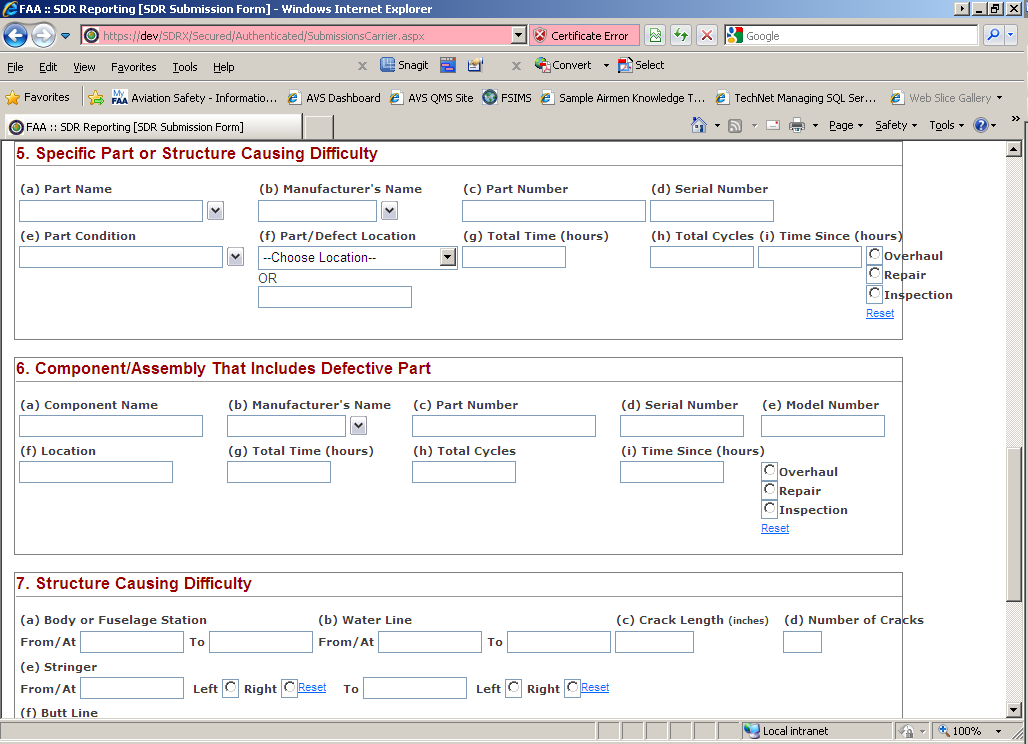Click the Refresh page icon
1028x744 pixels.
pyautogui.click(x=681, y=36)
